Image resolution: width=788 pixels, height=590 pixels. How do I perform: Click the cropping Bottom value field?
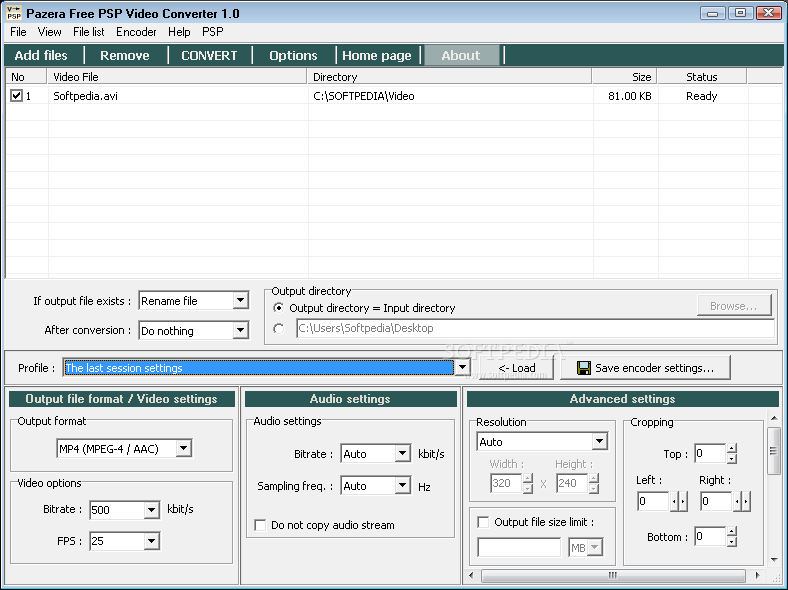point(711,537)
